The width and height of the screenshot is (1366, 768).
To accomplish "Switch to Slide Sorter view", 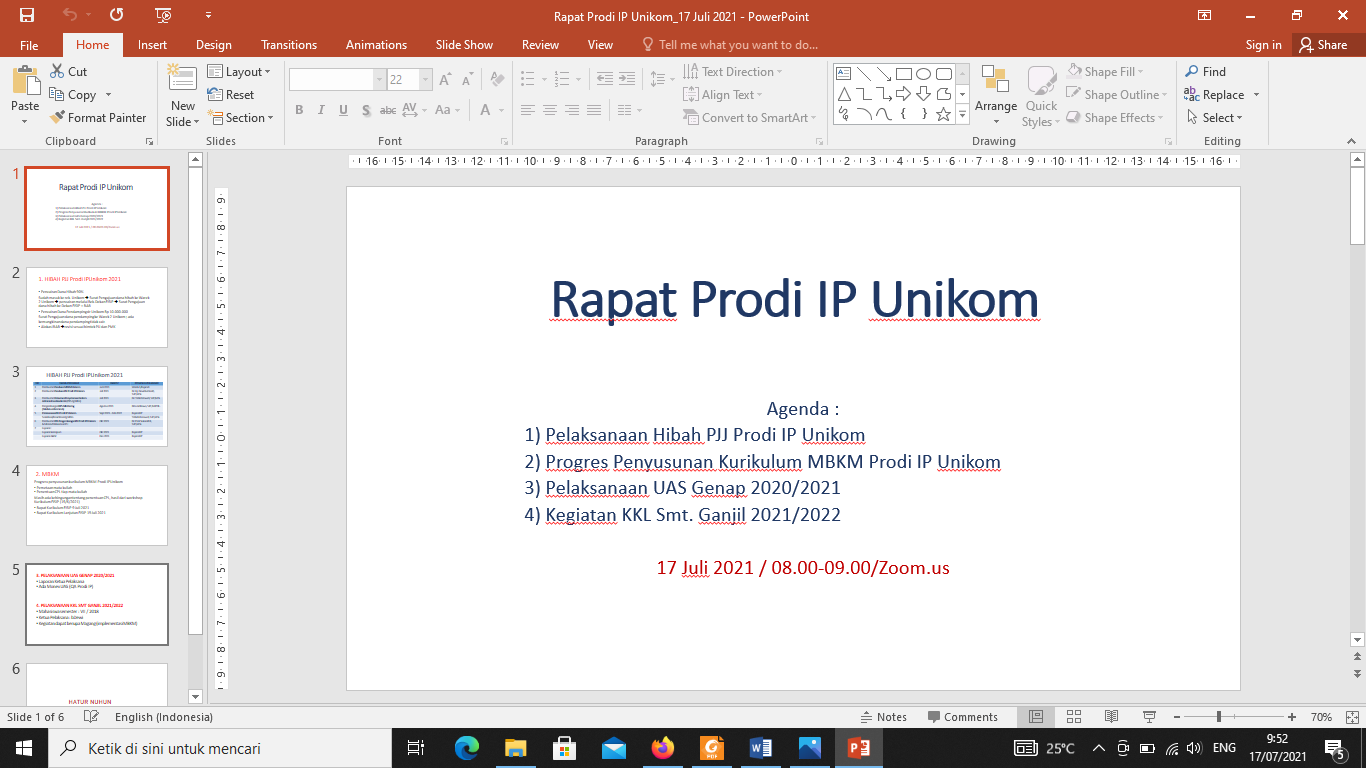I will click(x=1074, y=717).
